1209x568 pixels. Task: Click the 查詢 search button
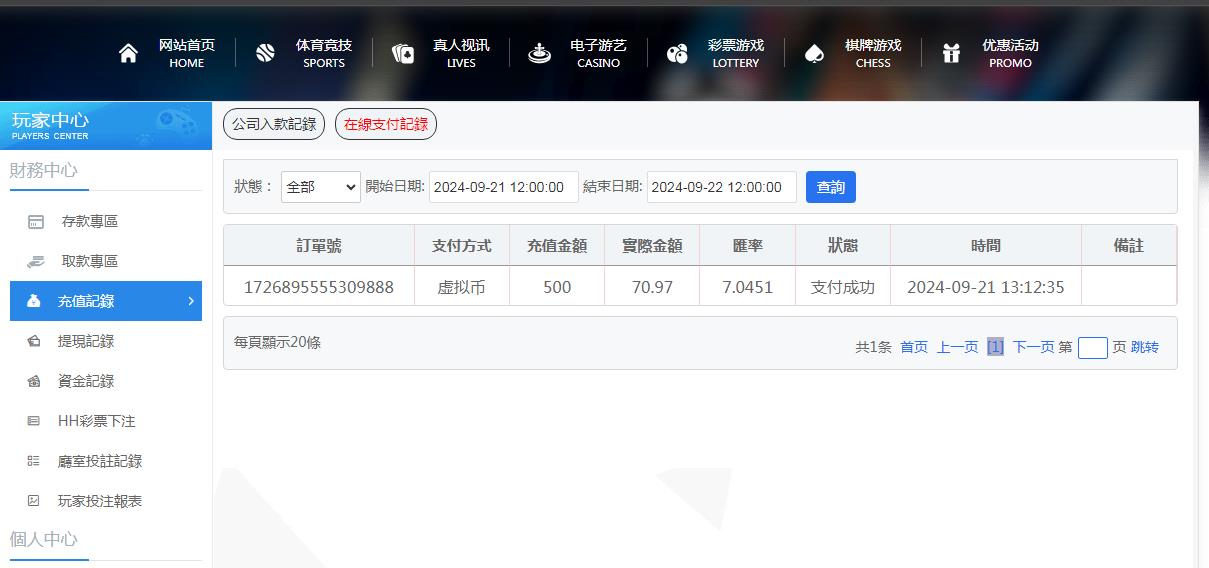(x=831, y=187)
